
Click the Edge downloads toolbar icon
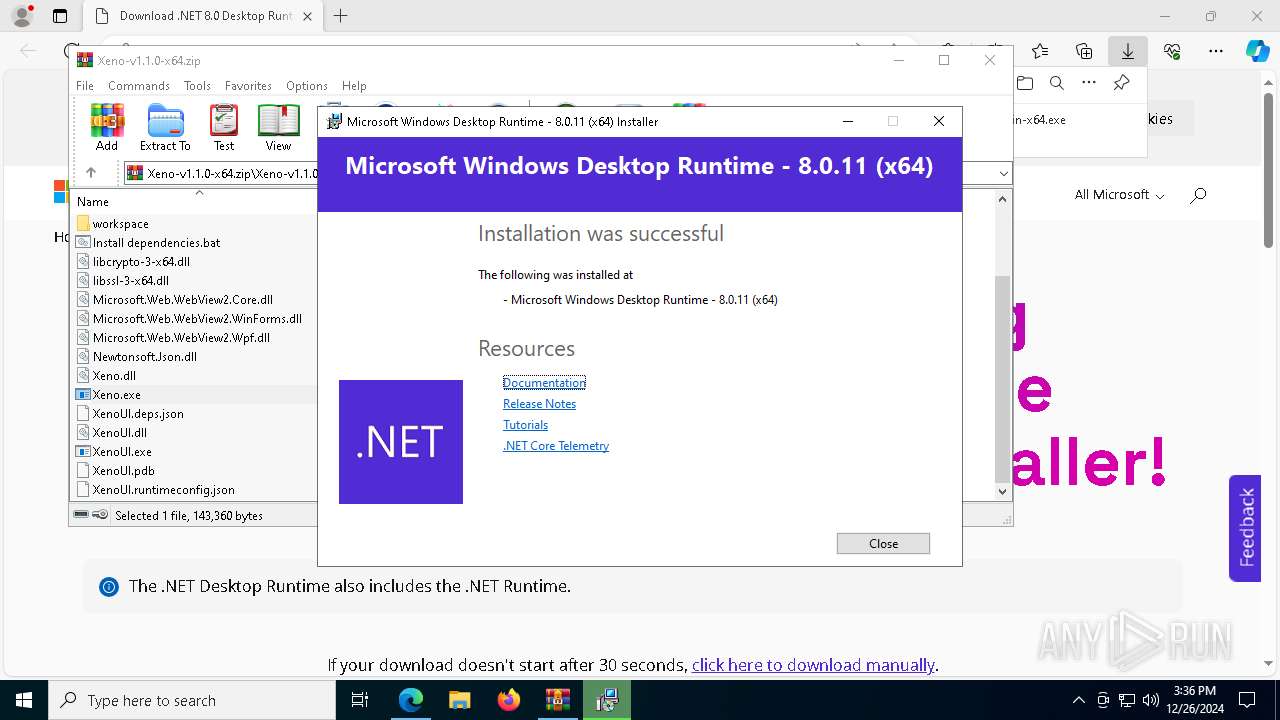point(1127,51)
